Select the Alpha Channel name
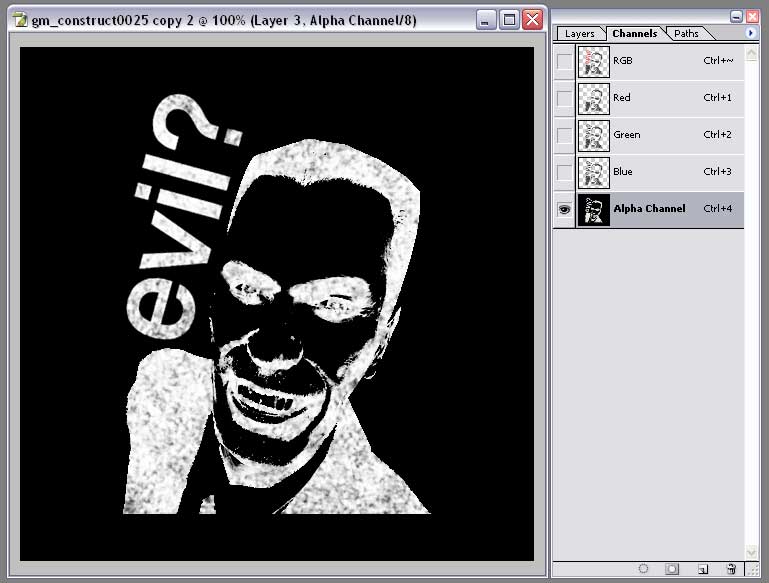Screen dimensions: 769x583 649,209
